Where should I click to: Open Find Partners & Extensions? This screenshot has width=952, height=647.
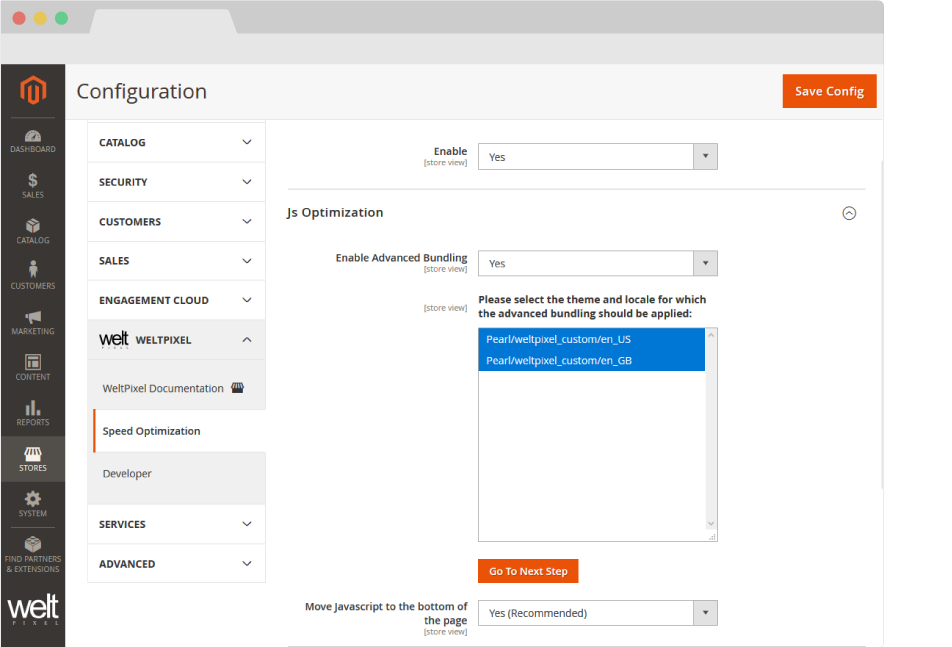[x=33, y=545]
